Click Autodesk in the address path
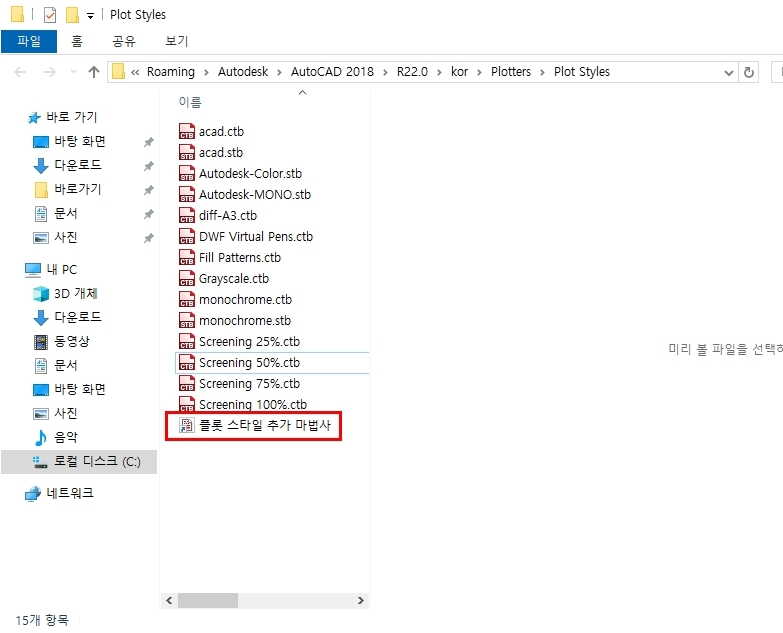This screenshot has height=633, width=783. (x=243, y=72)
